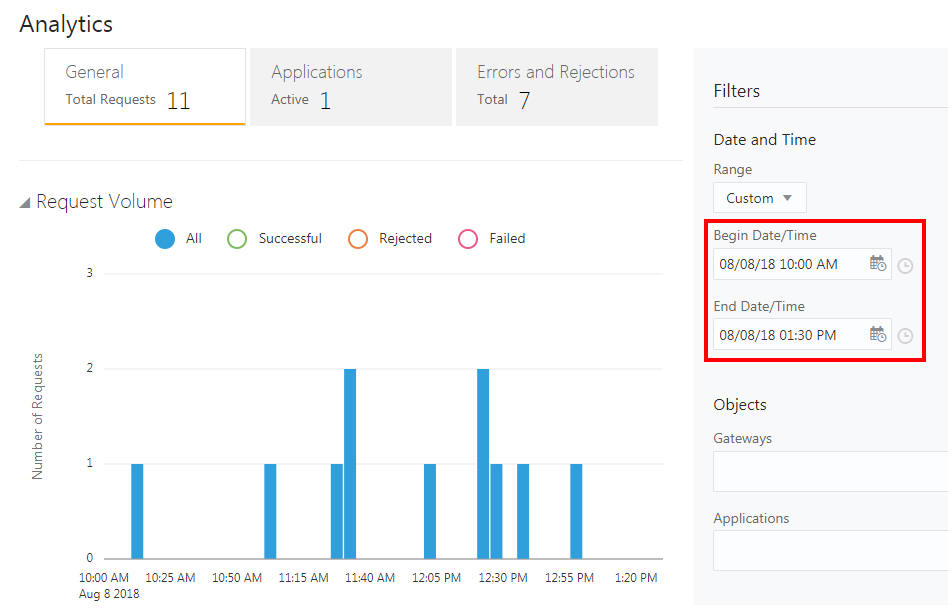Open the Custom range dropdown
The height and width of the screenshot is (613, 948).
(759, 198)
